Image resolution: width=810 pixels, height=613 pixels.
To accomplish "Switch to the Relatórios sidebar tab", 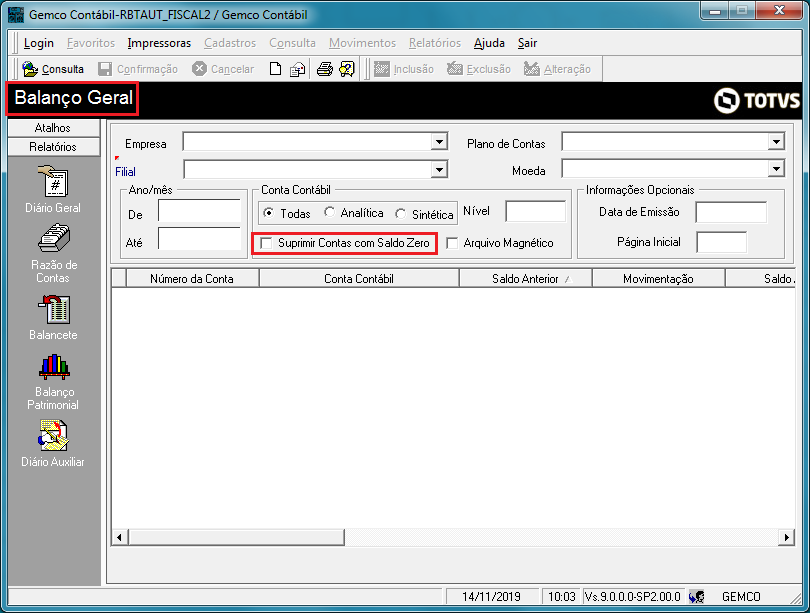I will tap(53, 147).
